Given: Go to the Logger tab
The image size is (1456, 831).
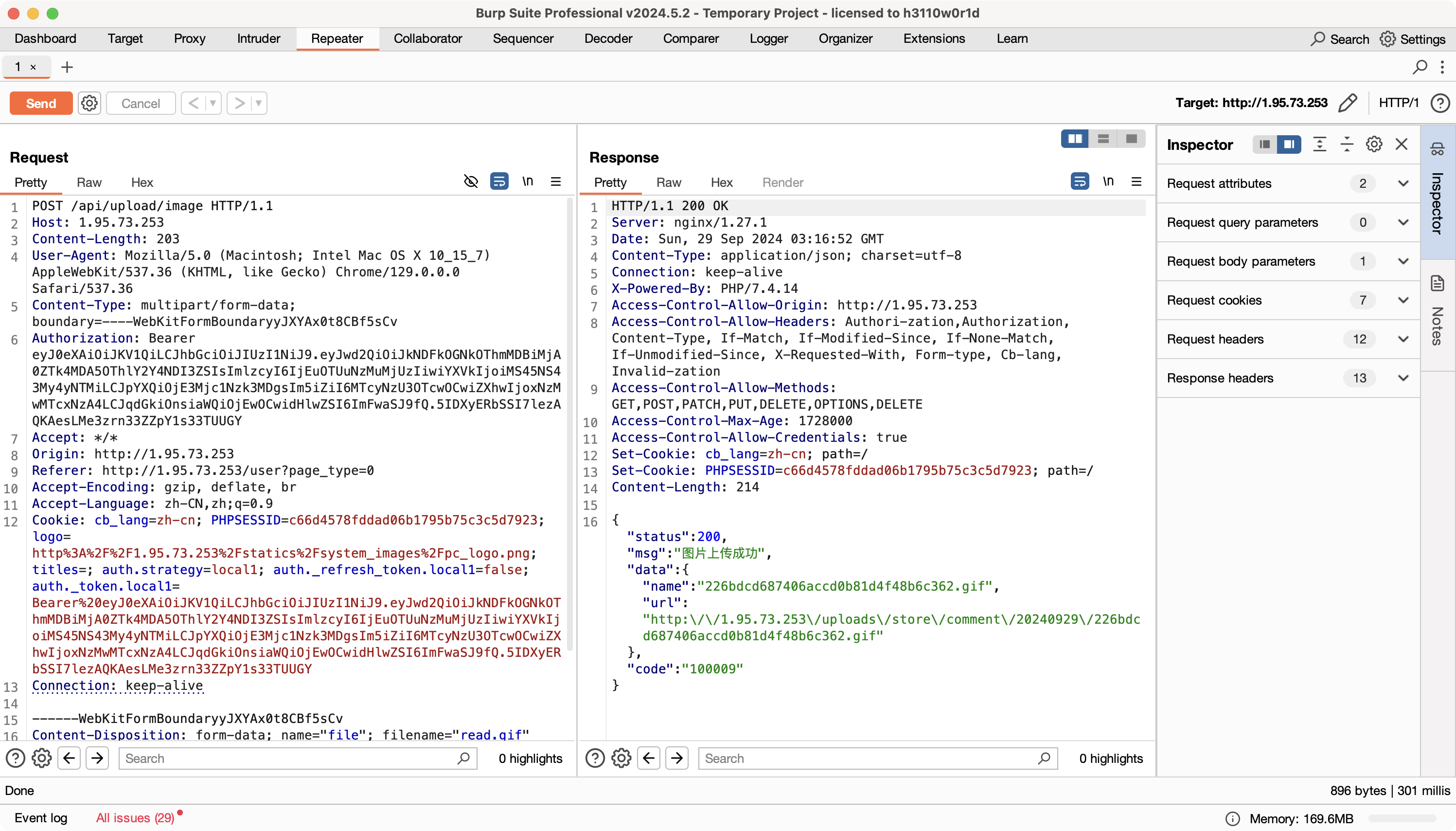Looking at the screenshot, I should [768, 38].
